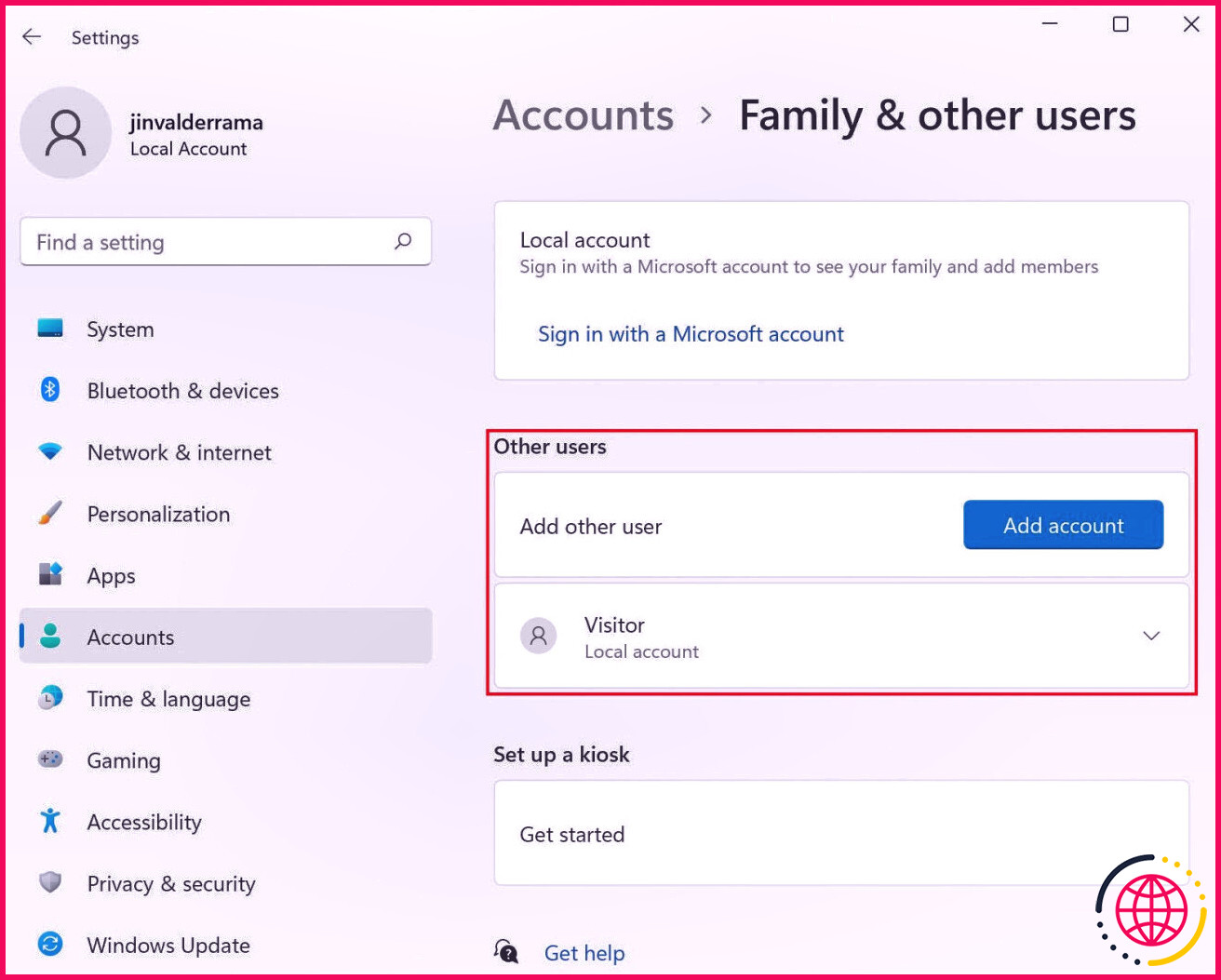1221x980 pixels.
Task: Click the Apps icon in sidebar
Action: [50, 574]
